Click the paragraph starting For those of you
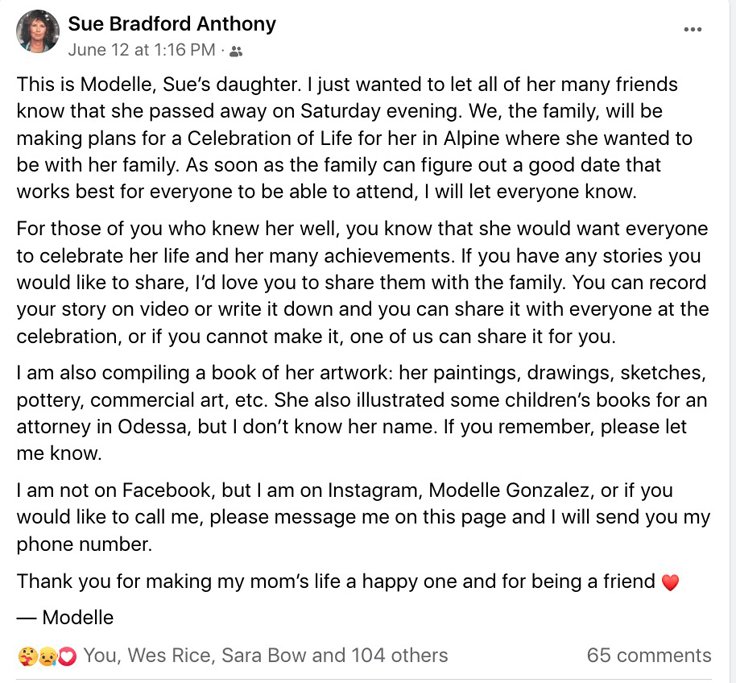The image size is (736, 683). [x=362, y=283]
